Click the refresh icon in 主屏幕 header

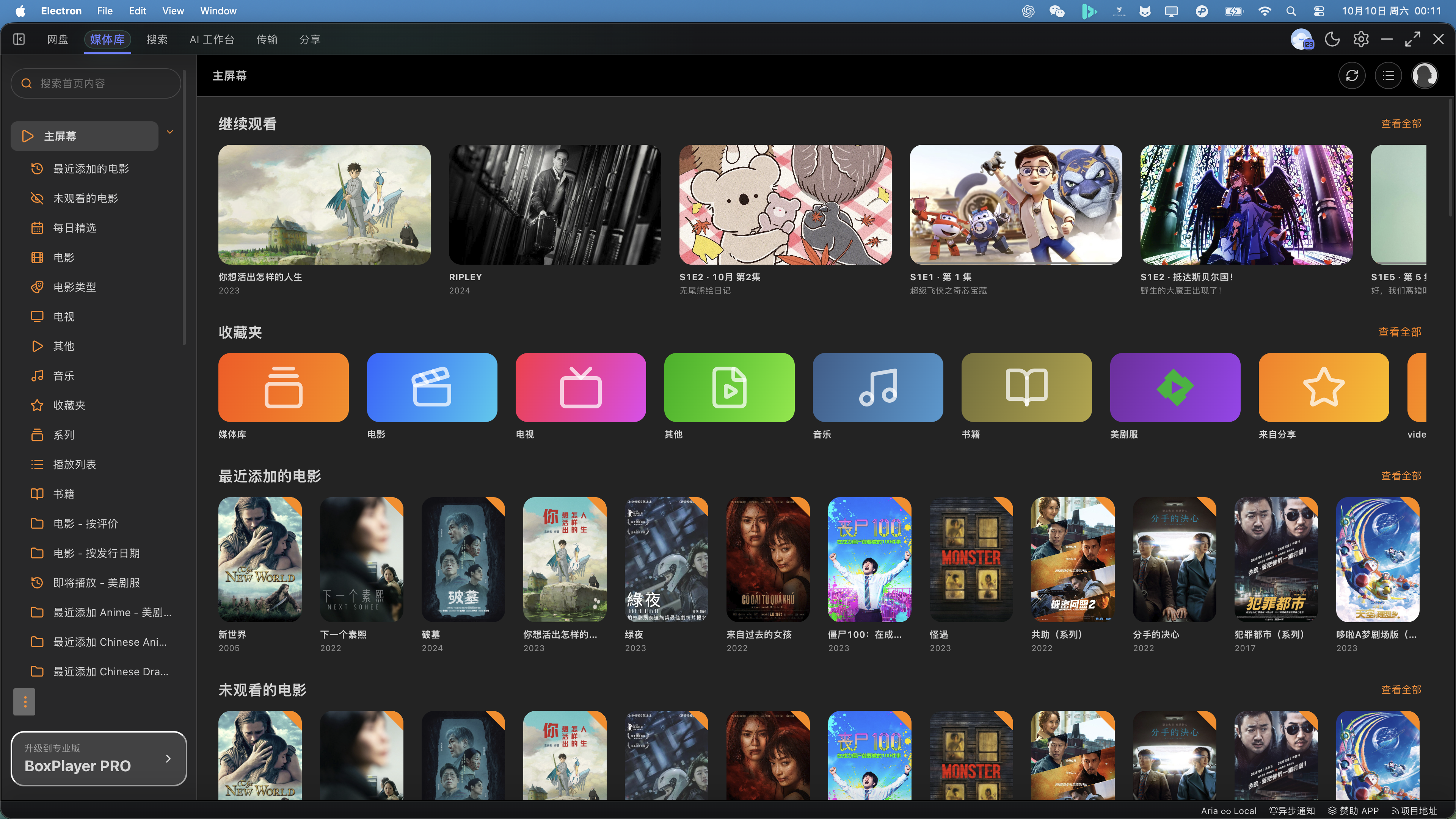1352,76
